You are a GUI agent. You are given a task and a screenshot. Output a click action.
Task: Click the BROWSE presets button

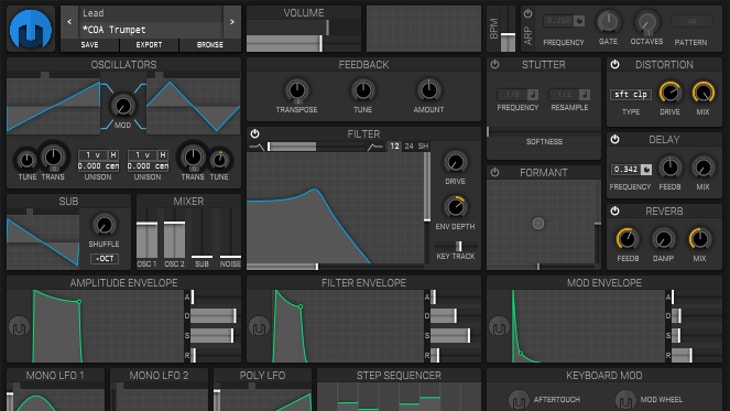[x=210, y=45]
